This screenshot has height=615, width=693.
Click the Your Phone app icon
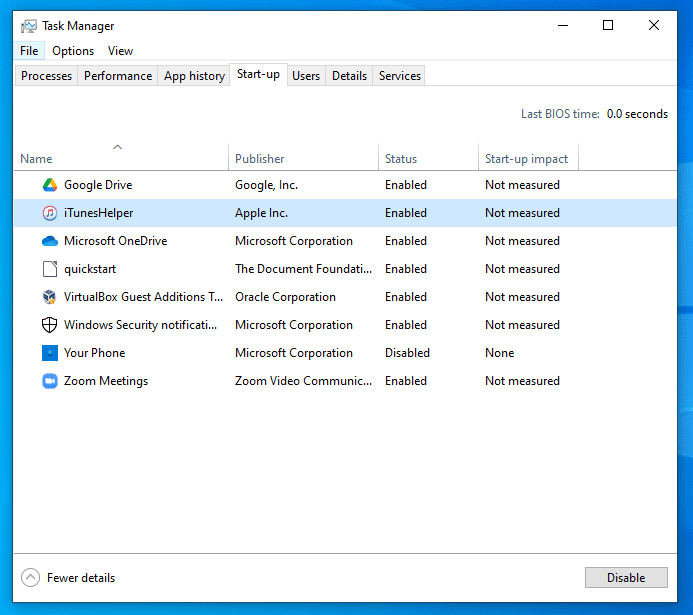pos(50,353)
